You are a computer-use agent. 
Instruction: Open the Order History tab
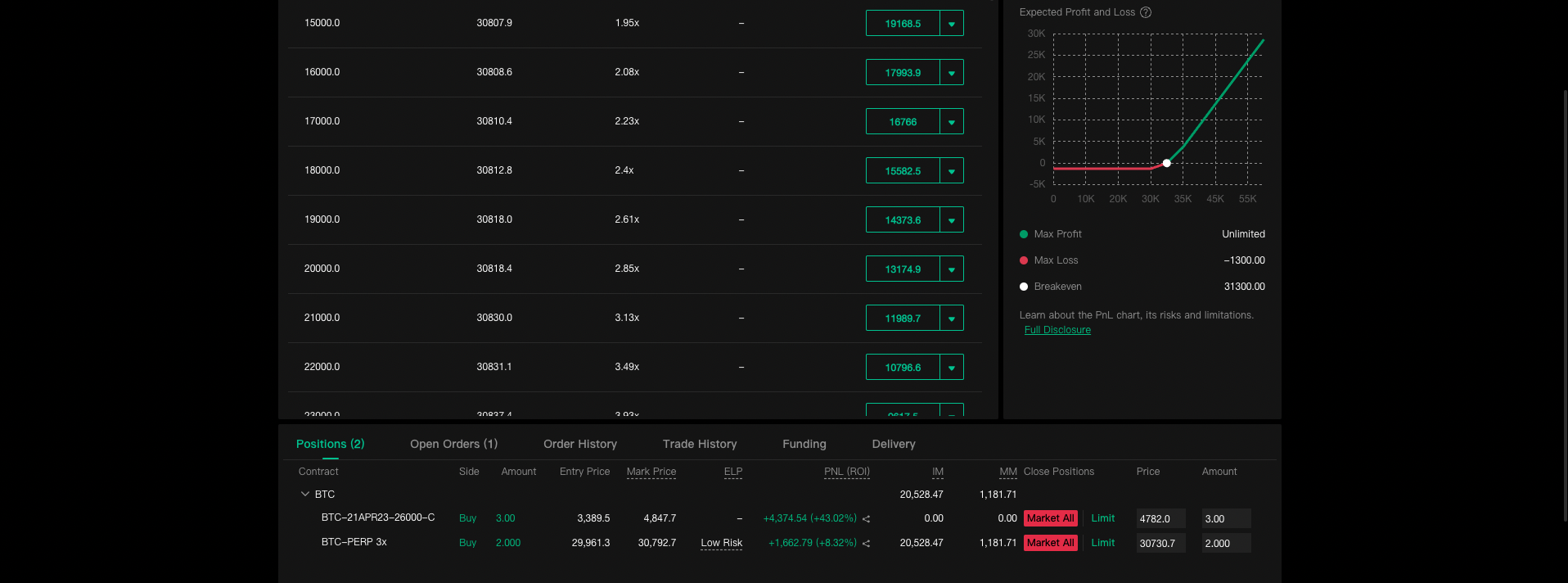580,444
